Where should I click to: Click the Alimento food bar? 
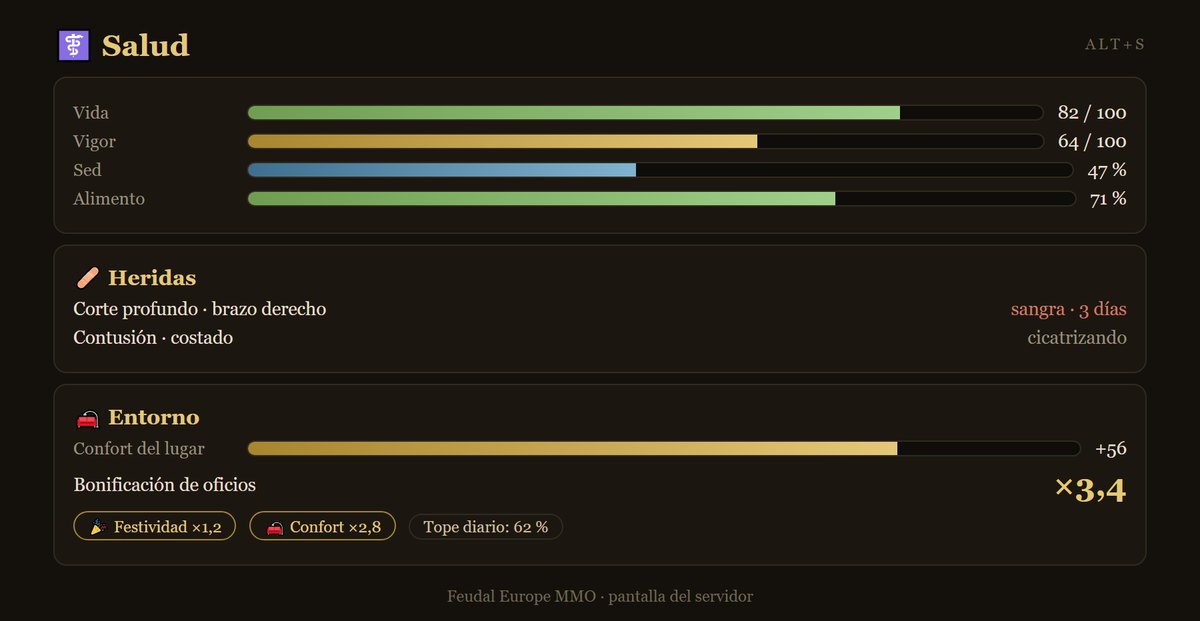[661, 199]
